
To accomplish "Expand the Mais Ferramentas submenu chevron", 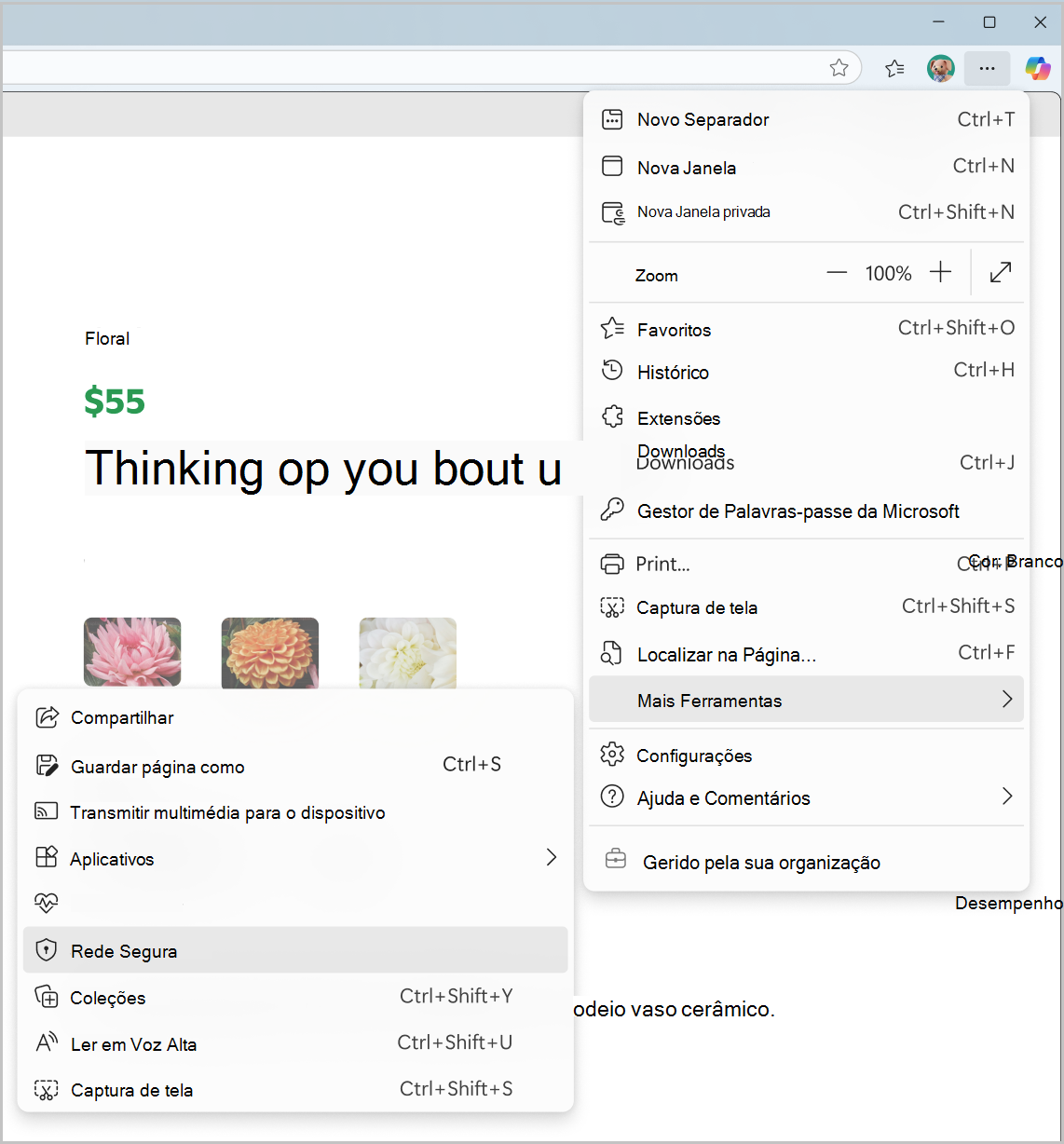I will [x=1007, y=699].
